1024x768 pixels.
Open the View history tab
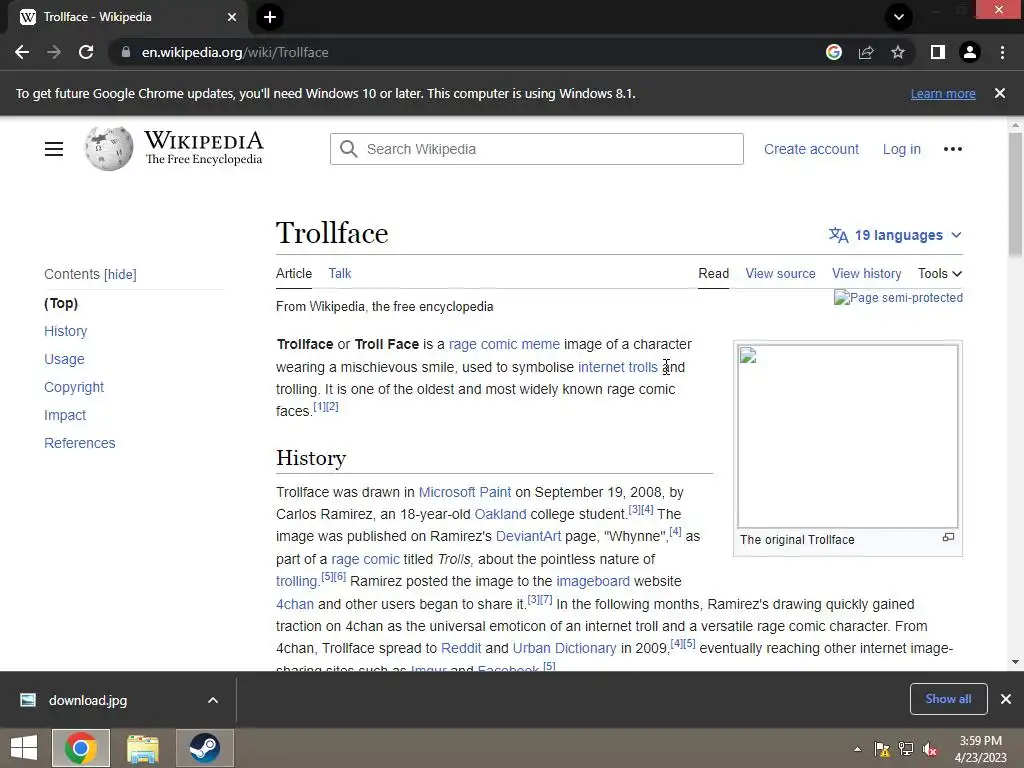tap(866, 274)
